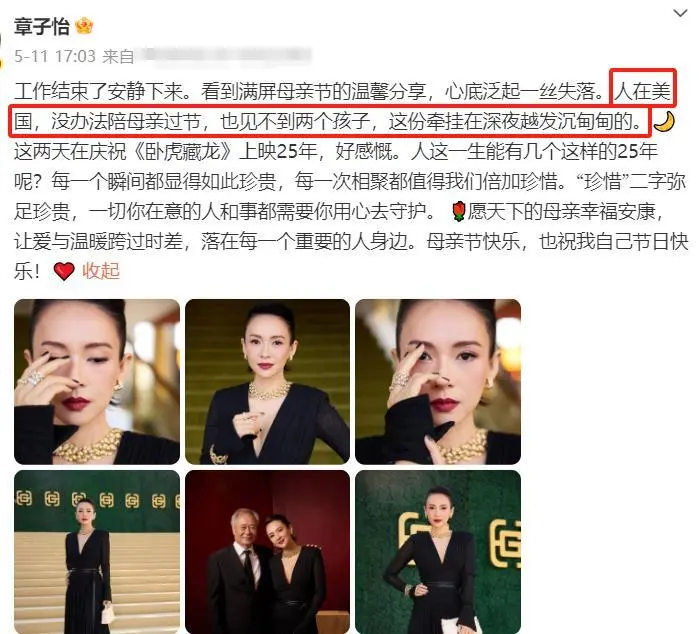Click the crown VIP badge beside the username
The image size is (699, 634).
pyautogui.click(x=84, y=26)
